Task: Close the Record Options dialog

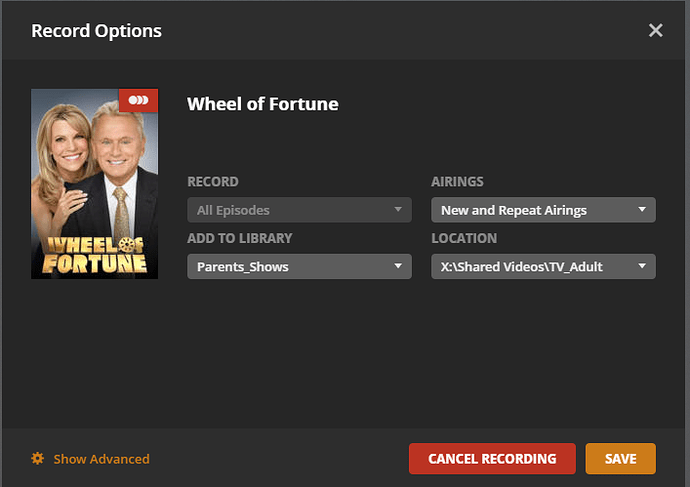Action: (x=655, y=31)
